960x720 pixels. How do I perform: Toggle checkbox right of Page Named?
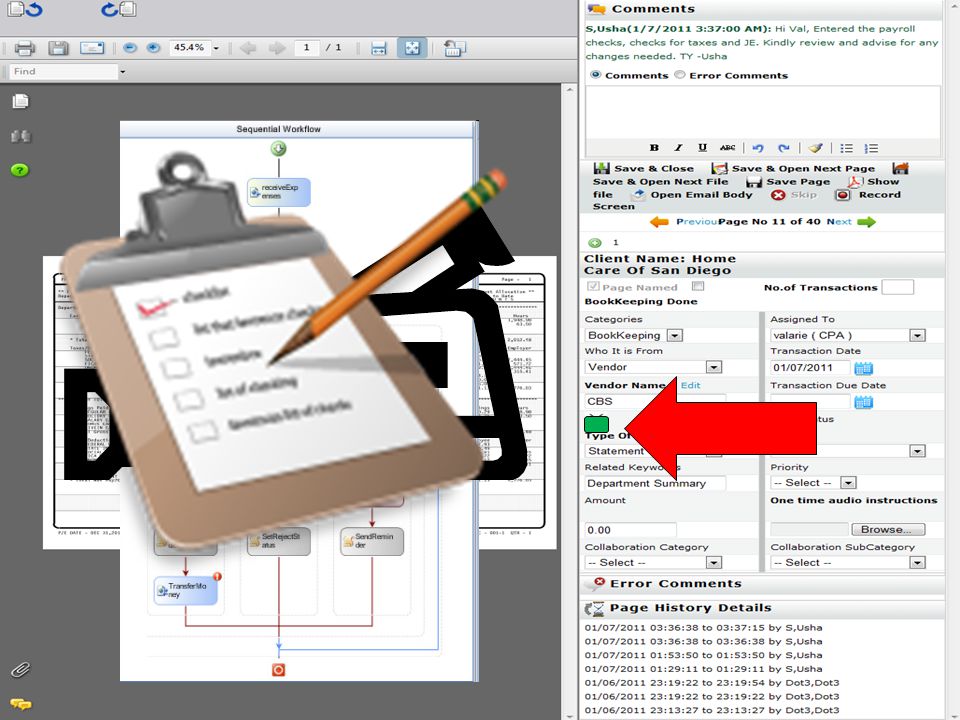(697, 286)
